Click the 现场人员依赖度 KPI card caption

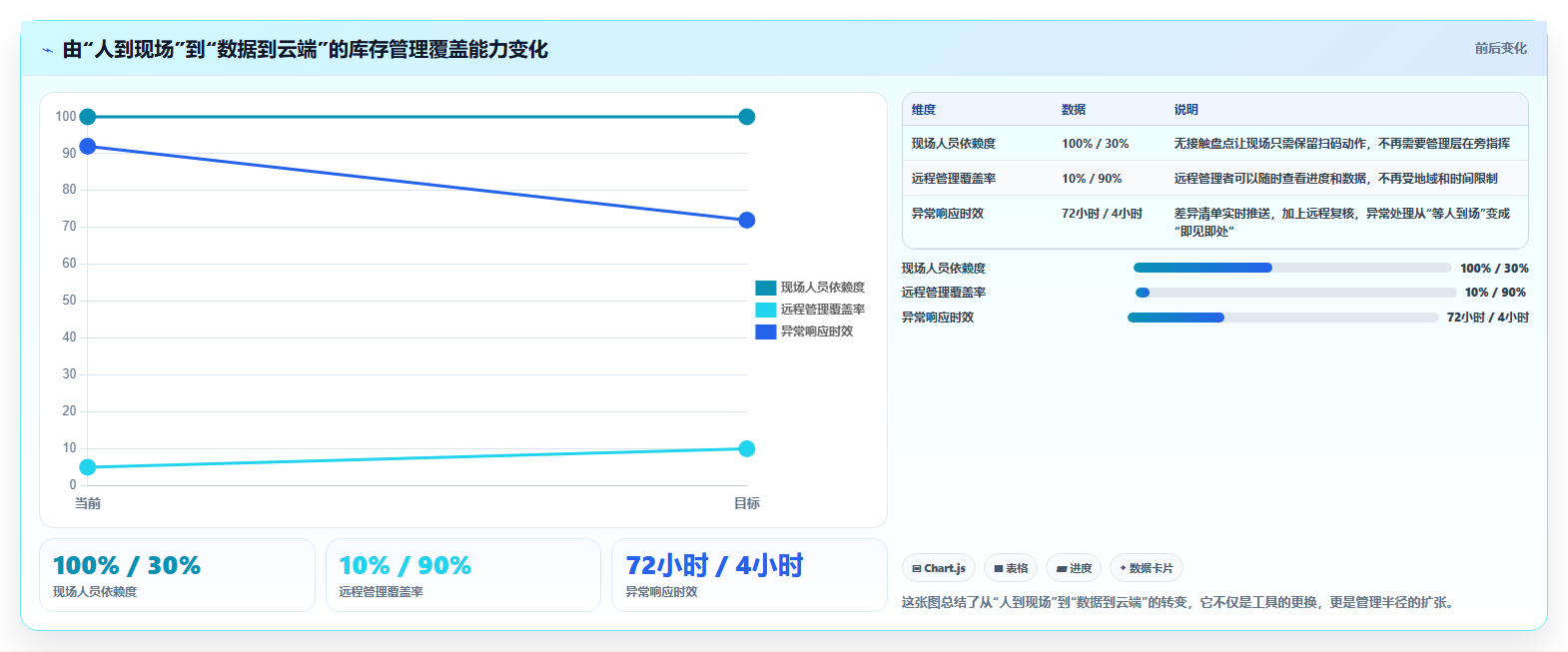tap(95, 592)
